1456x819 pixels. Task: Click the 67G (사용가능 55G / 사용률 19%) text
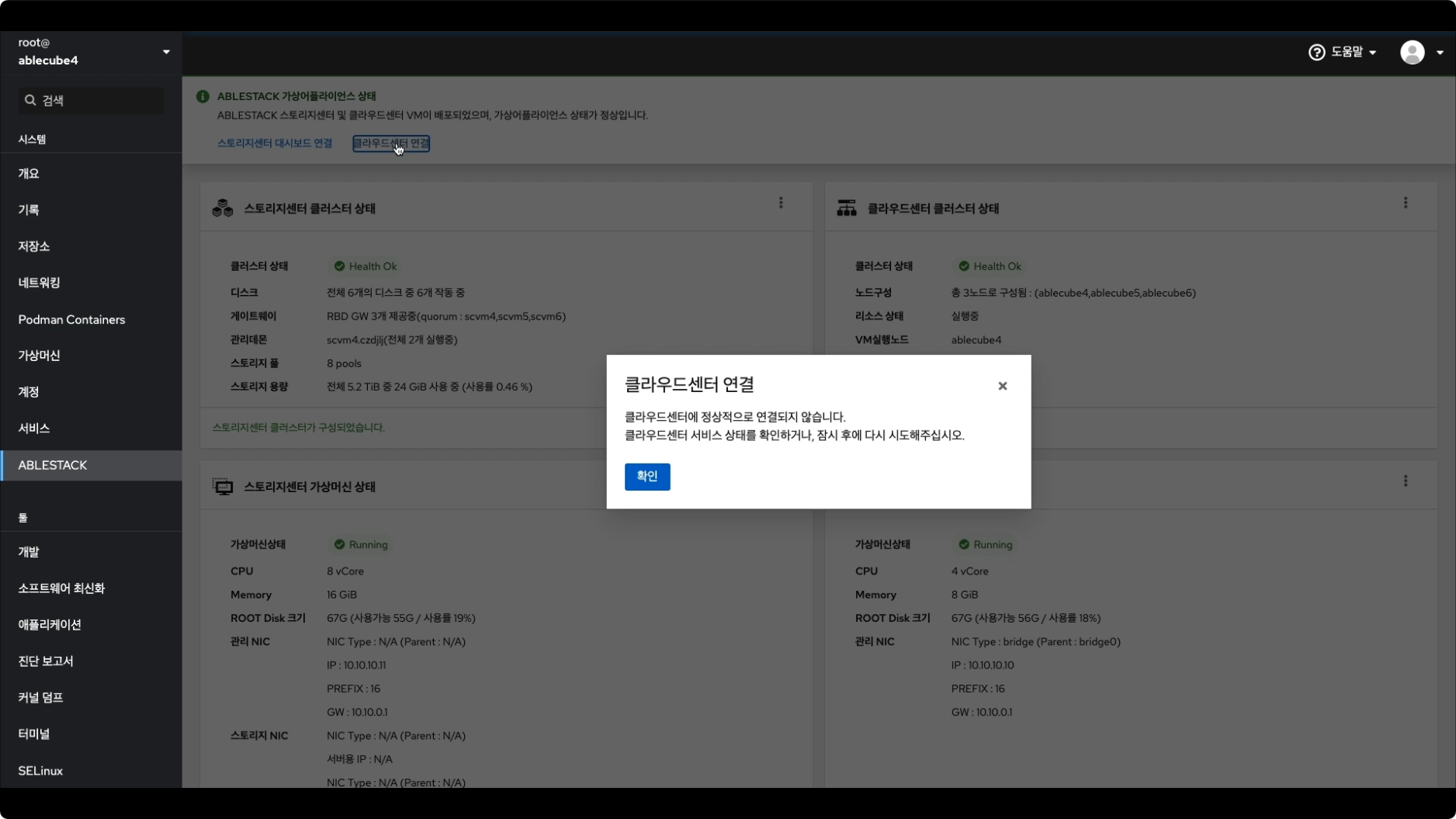[400, 618]
